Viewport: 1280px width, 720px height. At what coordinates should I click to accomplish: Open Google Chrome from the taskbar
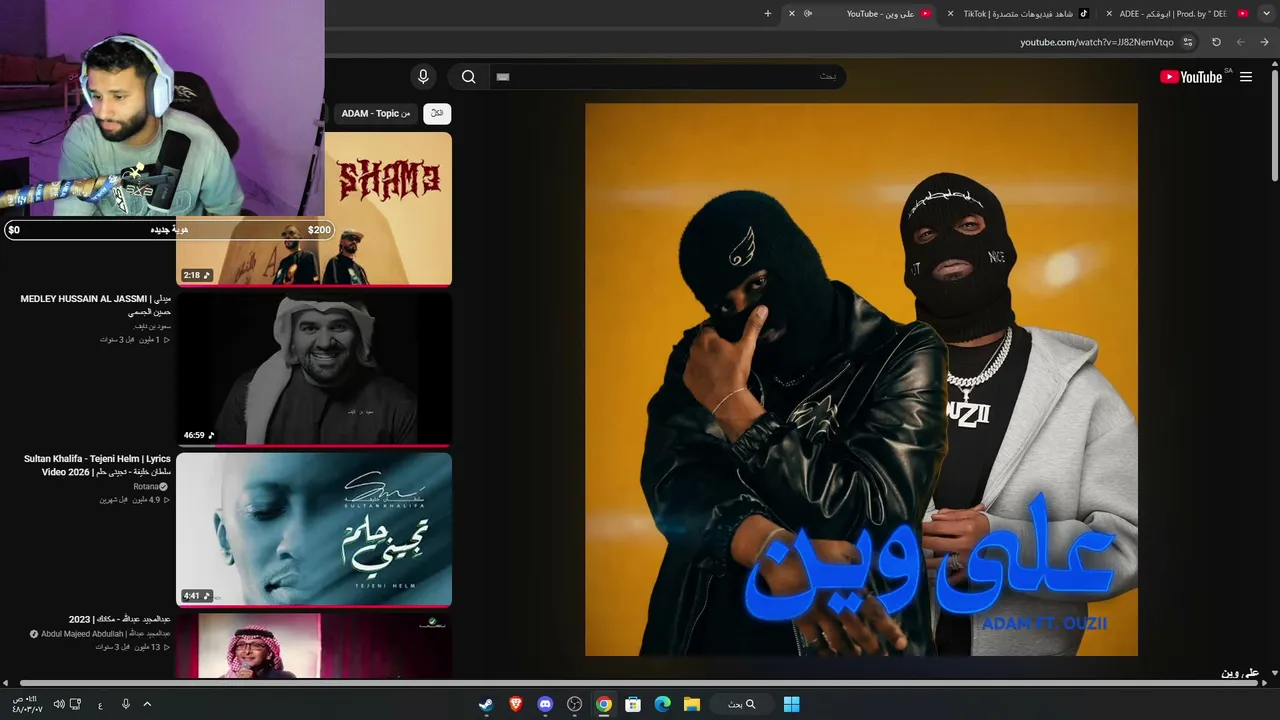[x=604, y=704]
